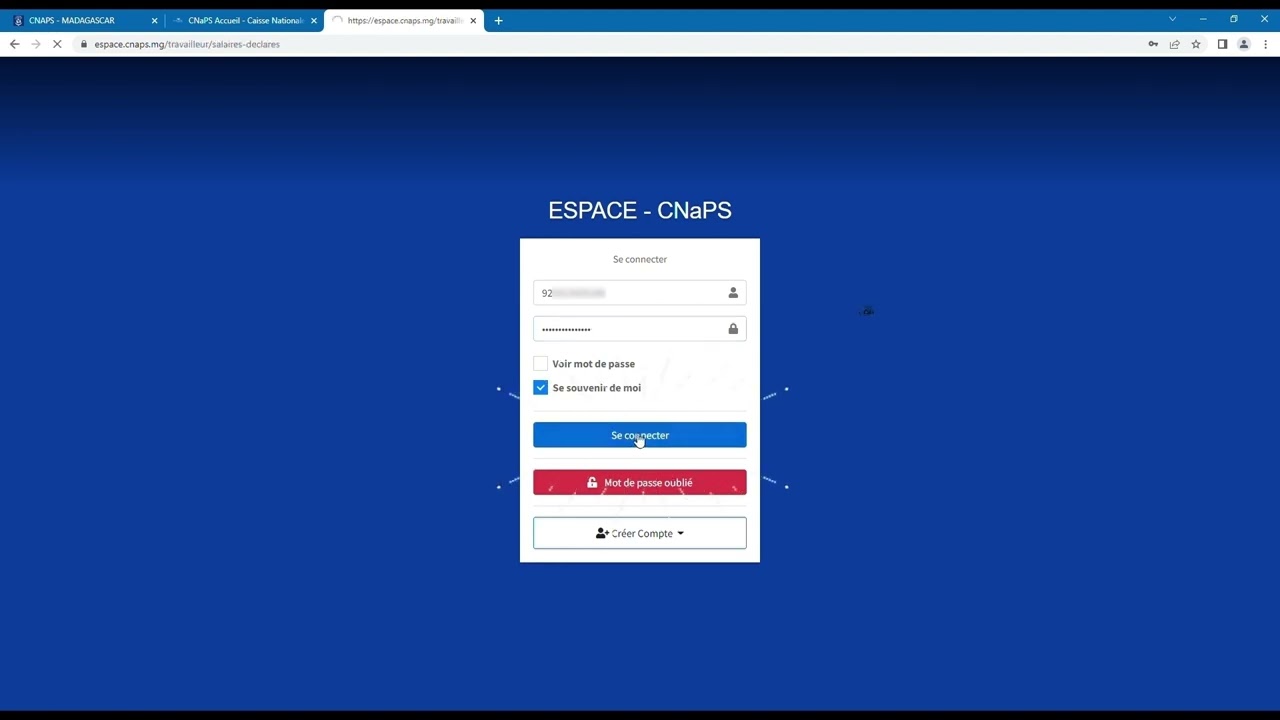The image size is (1280, 720).
Task: Restore down the browser window
Action: (x=1234, y=19)
